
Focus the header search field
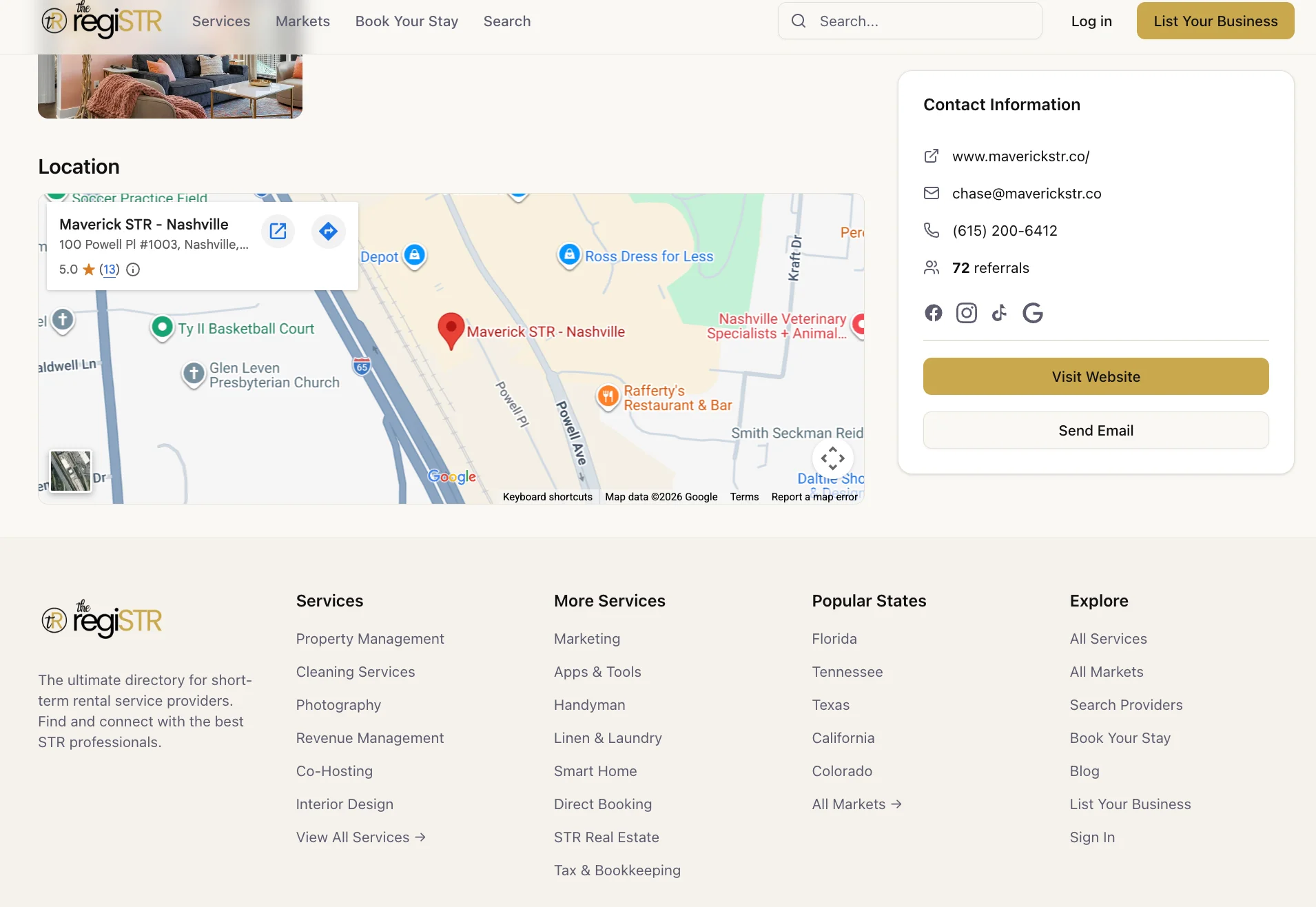point(909,21)
